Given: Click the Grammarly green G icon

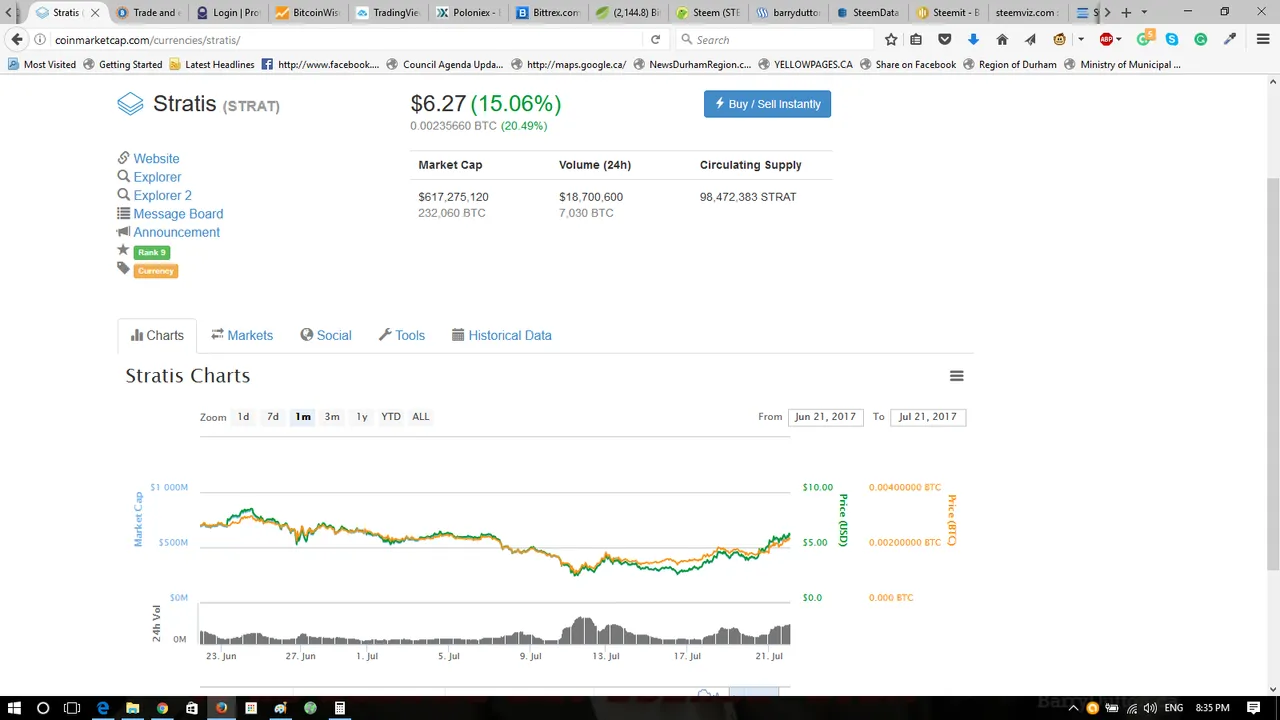Looking at the screenshot, I should [x=1201, y=40].
